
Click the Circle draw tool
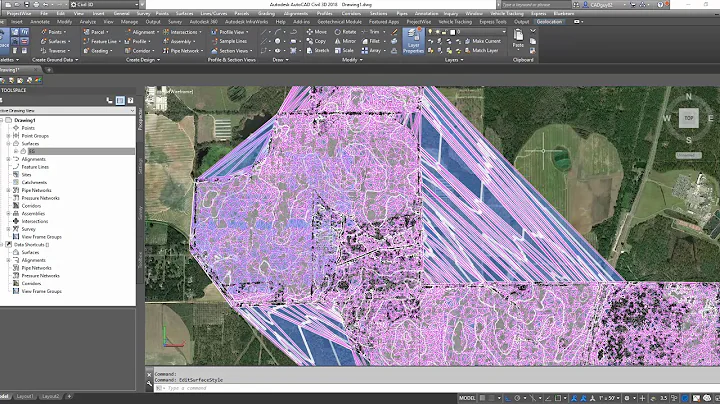click(277, 41)
